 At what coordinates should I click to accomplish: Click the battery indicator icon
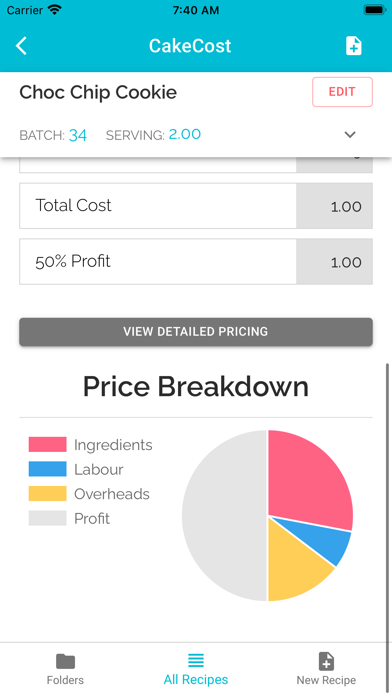pos(375,10)
